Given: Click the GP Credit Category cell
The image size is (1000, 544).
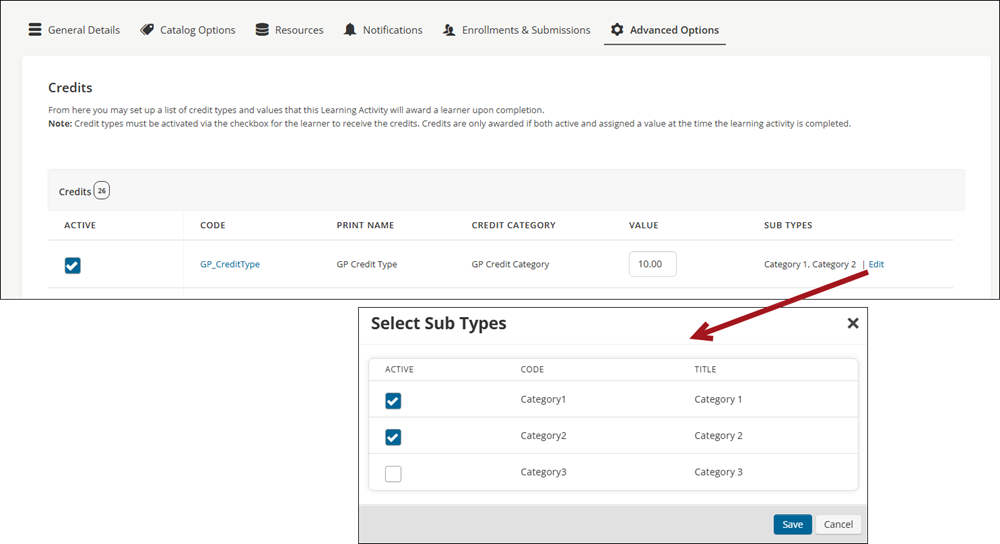Looking at the screenshot, I should (510, 264).
